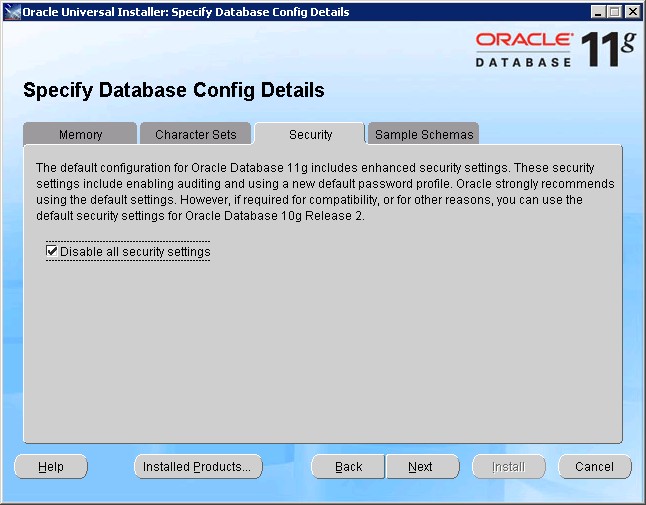Click the security settings description paragraph
The image size is (646, 505).
coord(325,192)
